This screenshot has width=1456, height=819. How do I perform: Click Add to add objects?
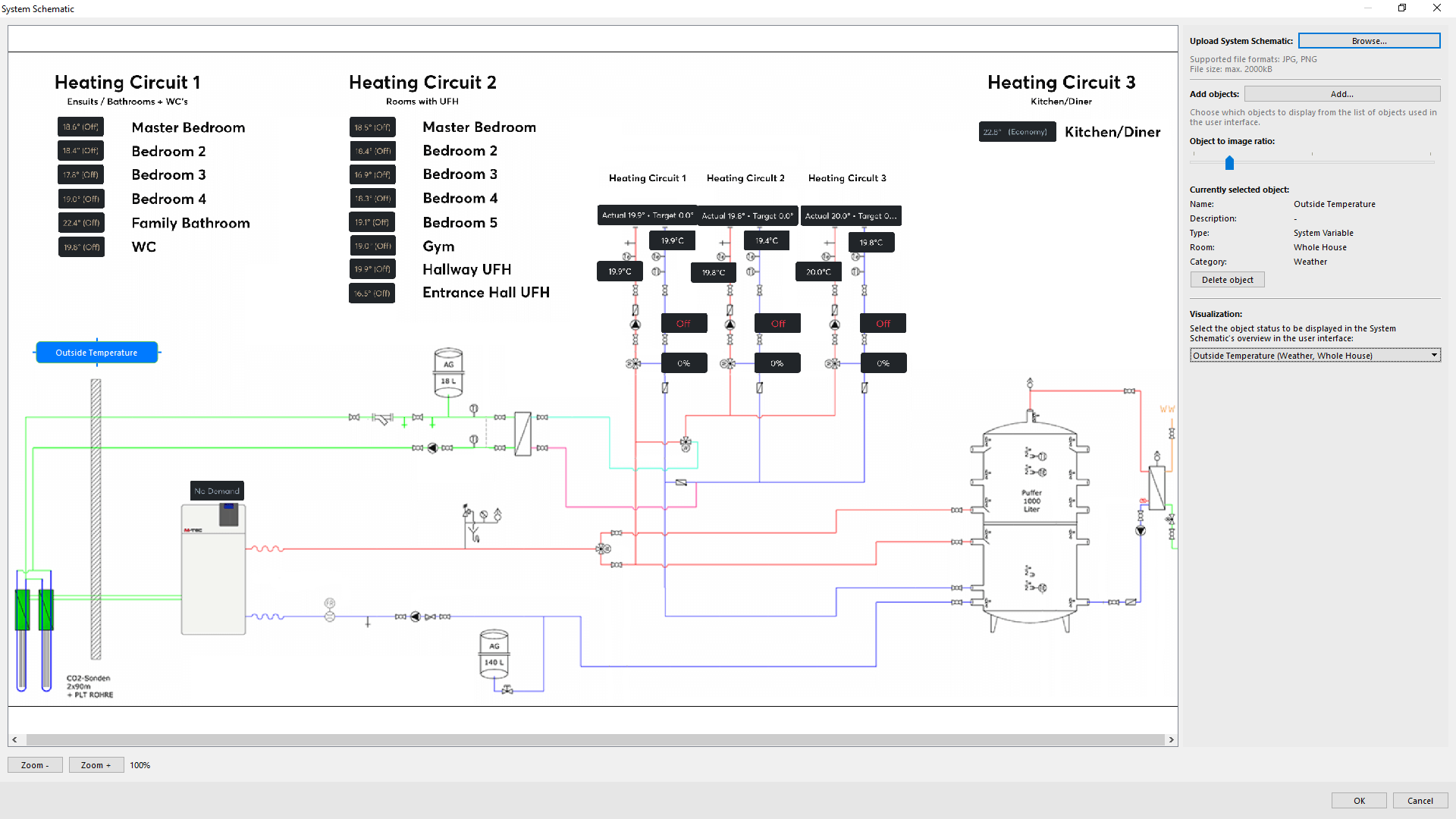[x=1341, y=94]
